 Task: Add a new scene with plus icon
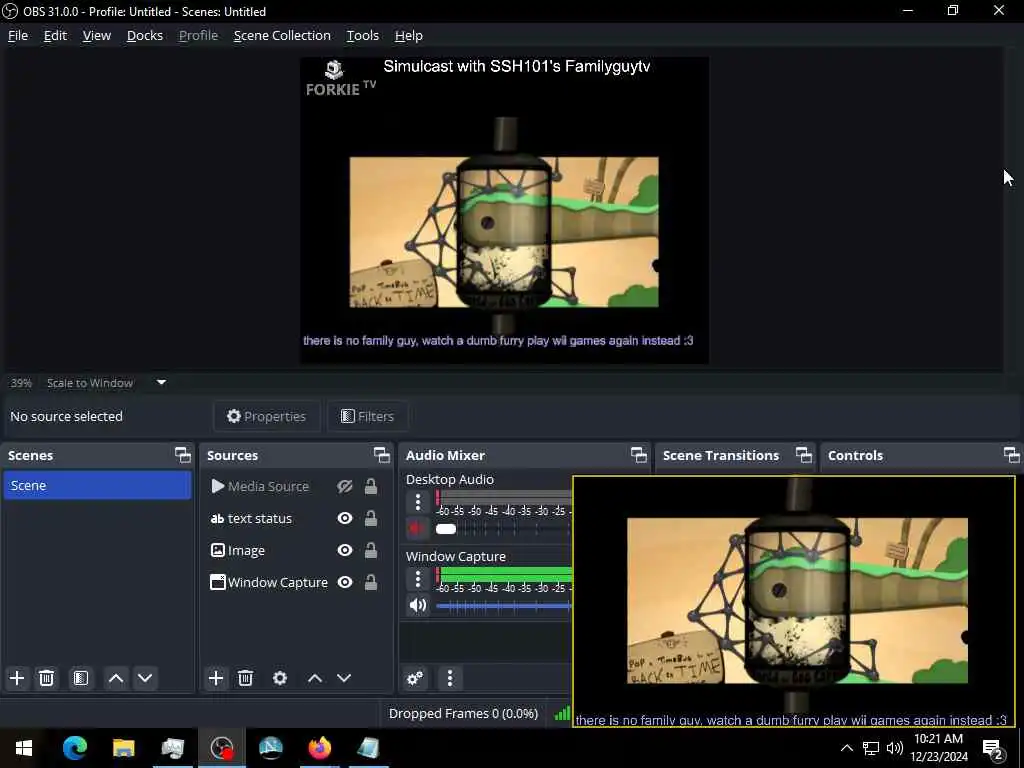click(17, 678)
